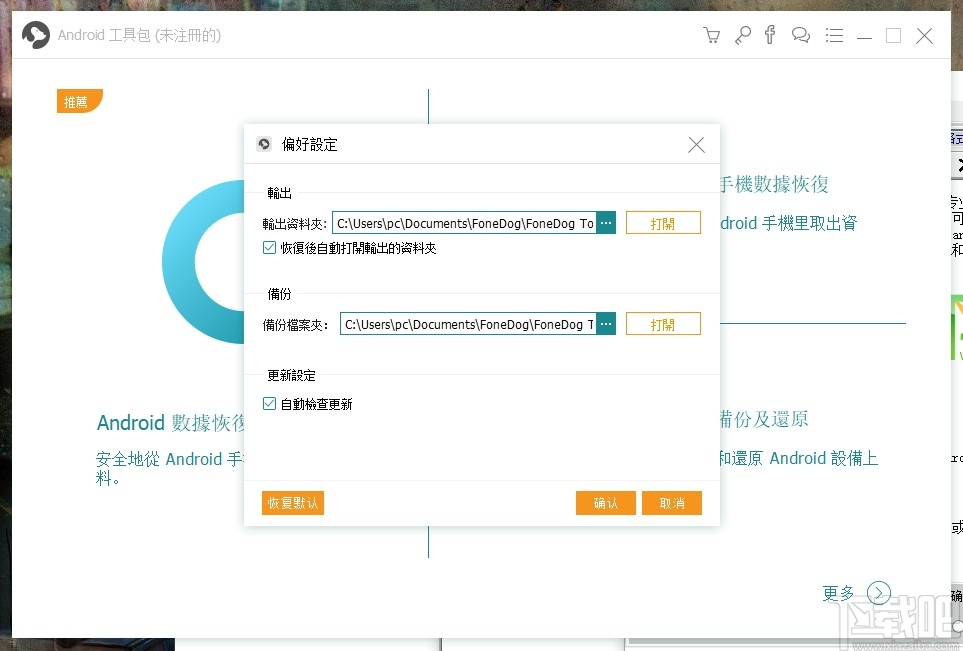This screenshot has width=963, height=651.
Task: Click the 備份 section label
Action: (x=279, y=294)
